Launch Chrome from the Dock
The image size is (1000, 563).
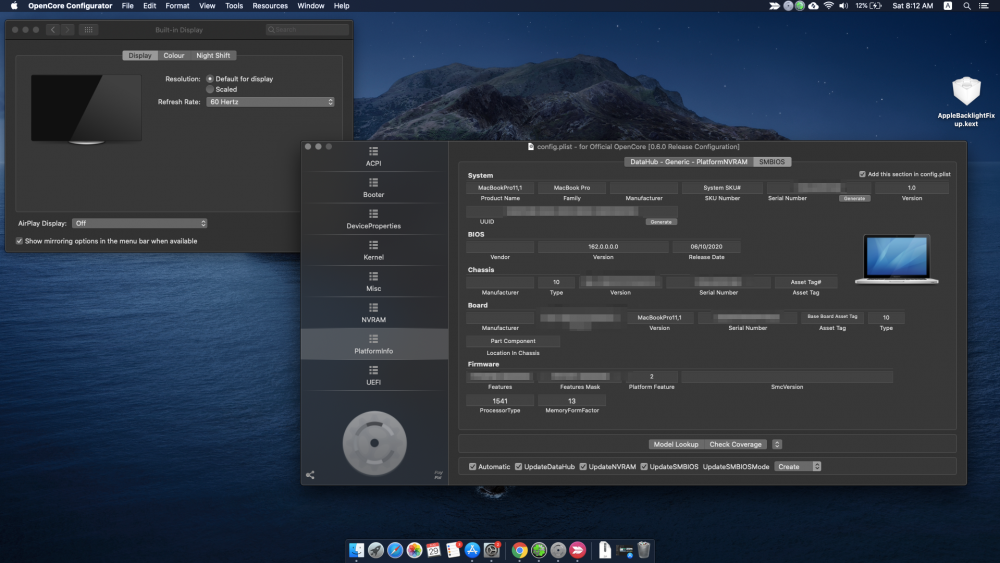(x=519, y=550)
